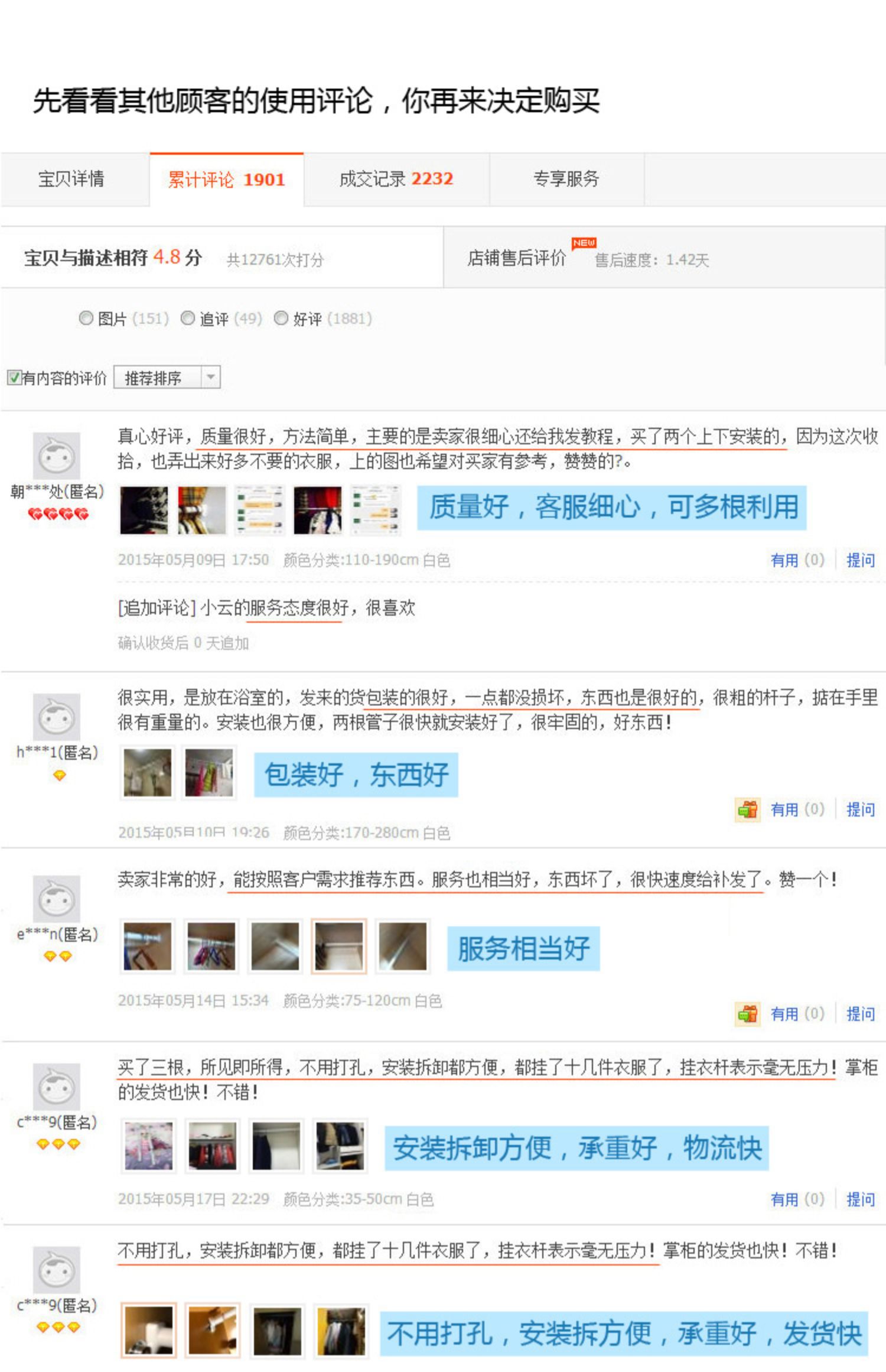Click the gift icon beside e***n's review

click(747, 1014)
